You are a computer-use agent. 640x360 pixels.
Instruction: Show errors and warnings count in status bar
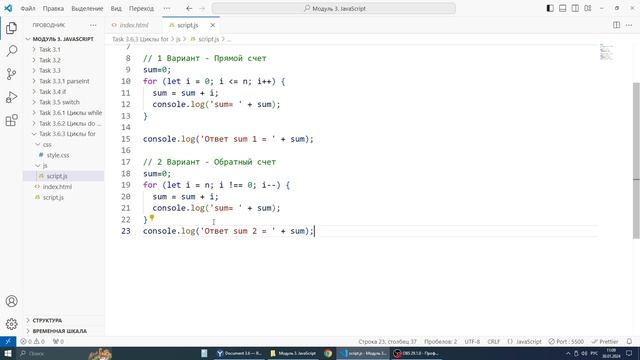point(32,342)
